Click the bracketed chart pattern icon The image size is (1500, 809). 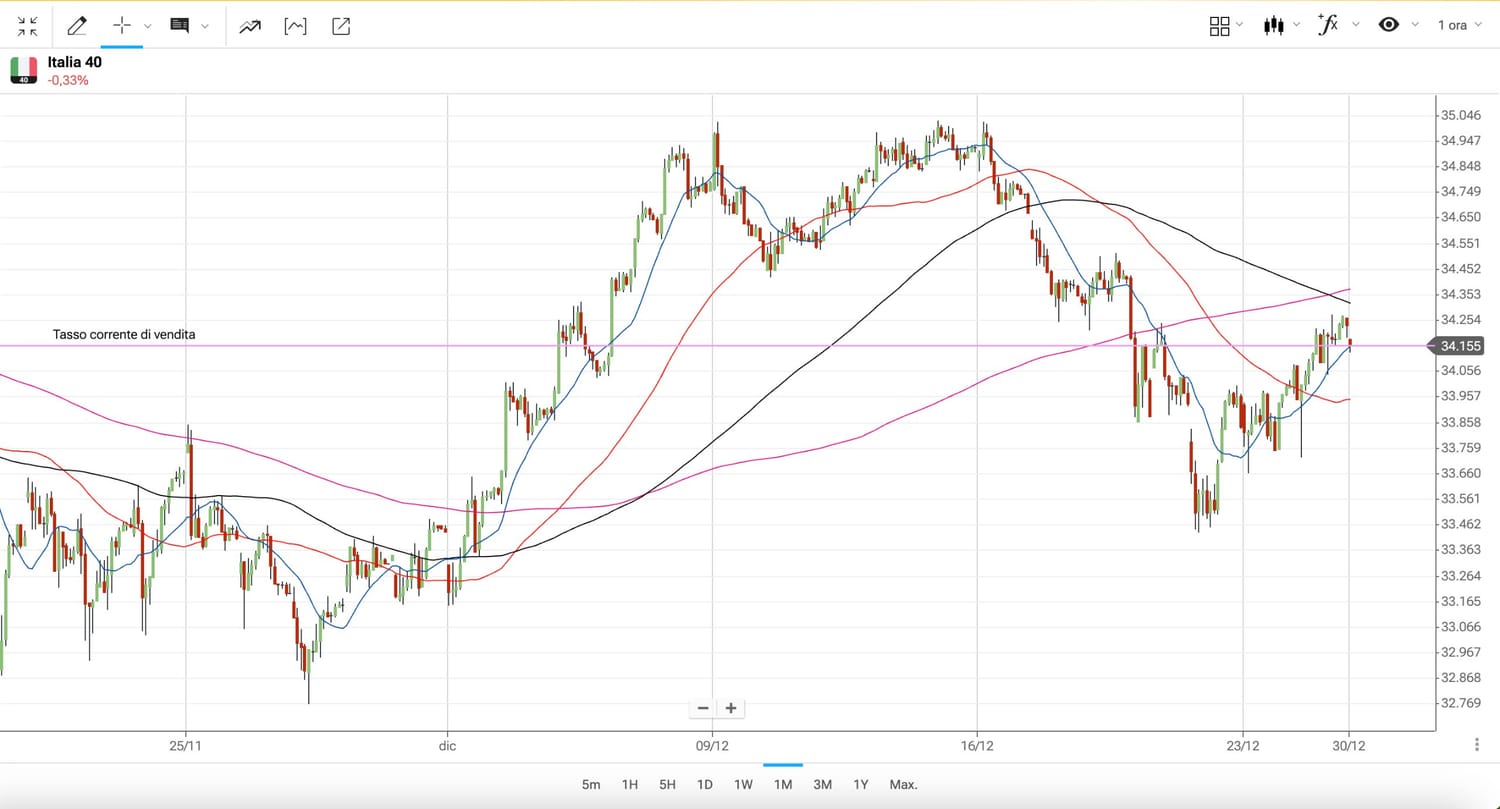tap(295, 26)
